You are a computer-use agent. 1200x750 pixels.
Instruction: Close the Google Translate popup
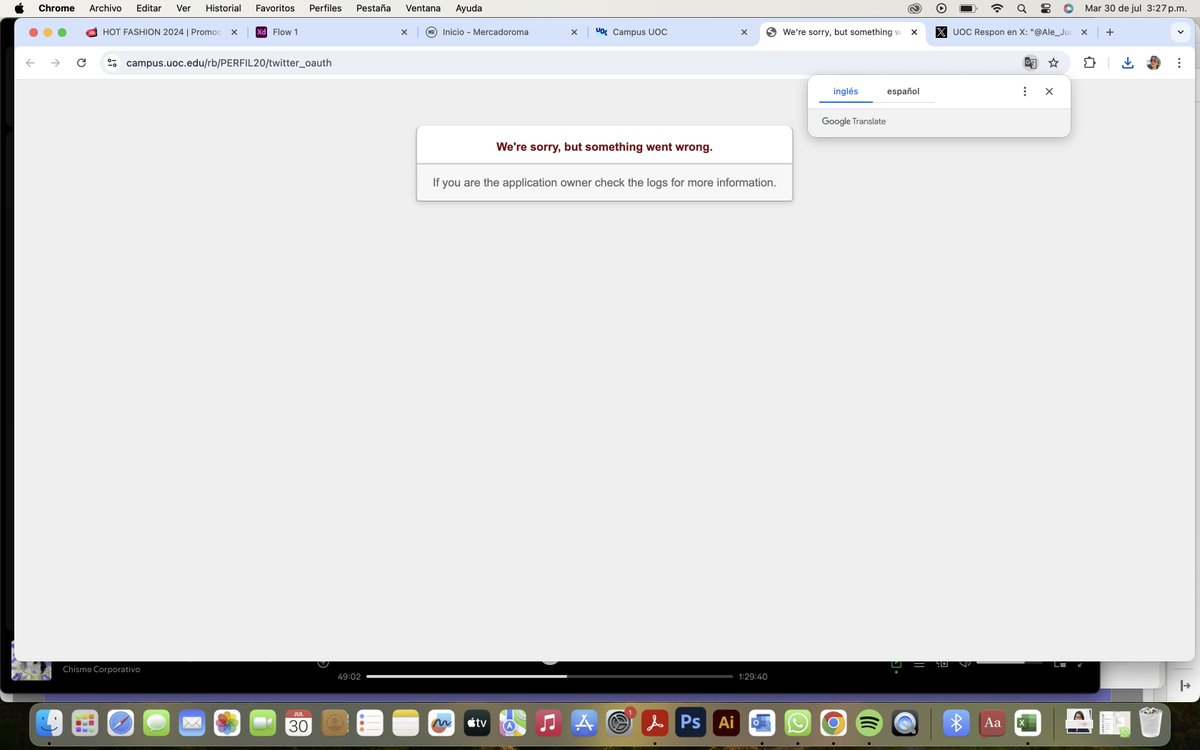click(x=1049, y=91)
